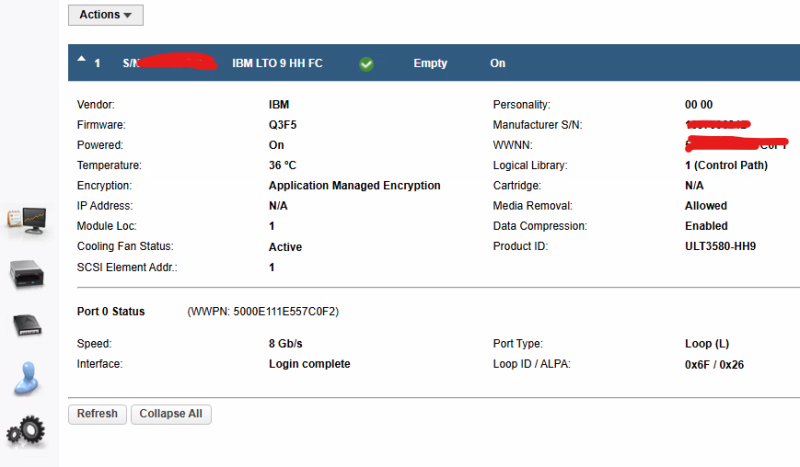Select Application Managed Encryption value
Screen dimensions: 800x467
355,186
